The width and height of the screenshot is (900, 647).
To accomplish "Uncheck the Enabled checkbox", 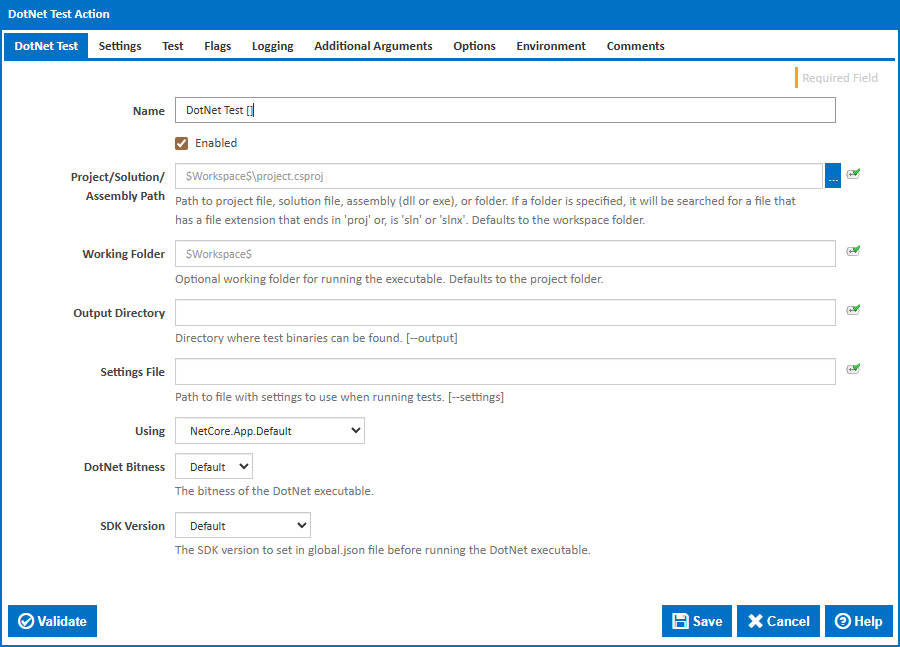I will pyautogui.click(x=181, y=143).
